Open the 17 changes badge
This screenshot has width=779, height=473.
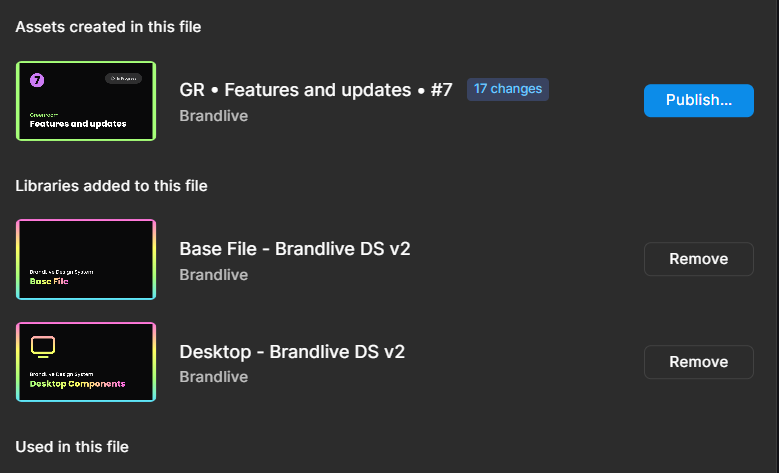coord(508,89)
